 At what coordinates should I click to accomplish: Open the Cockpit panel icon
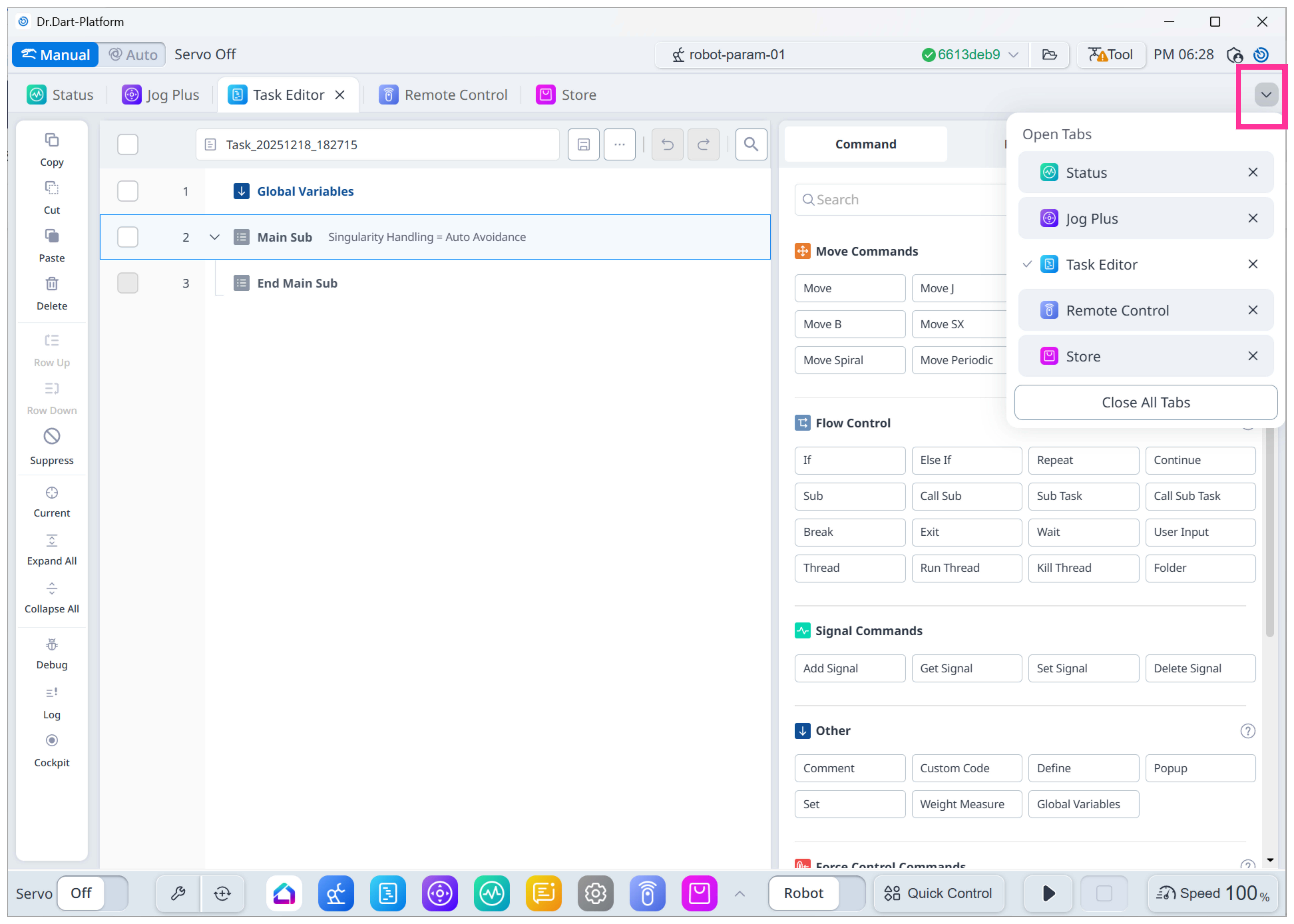click(x=52, y=740)
